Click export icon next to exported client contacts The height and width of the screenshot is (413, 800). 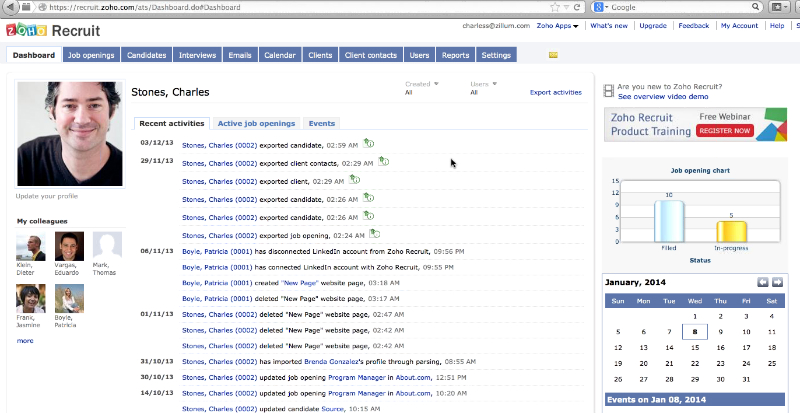(384, 161)
